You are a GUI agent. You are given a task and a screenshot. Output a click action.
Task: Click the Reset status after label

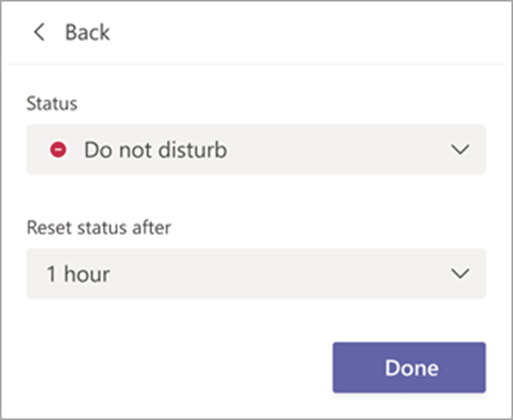(99, 228)
